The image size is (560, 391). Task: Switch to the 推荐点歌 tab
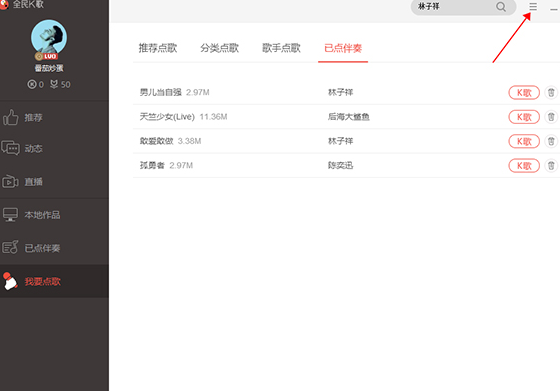coord(158,48)
